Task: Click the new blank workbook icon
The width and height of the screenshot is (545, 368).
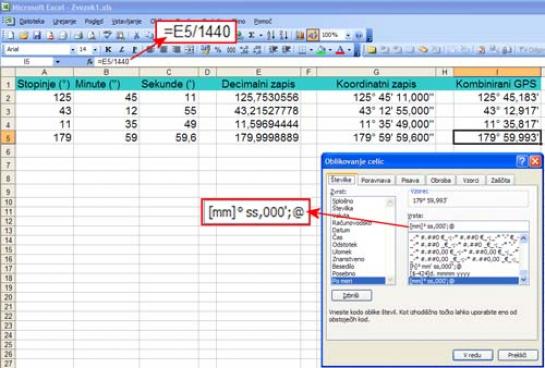Action: (x=10, y=35)
